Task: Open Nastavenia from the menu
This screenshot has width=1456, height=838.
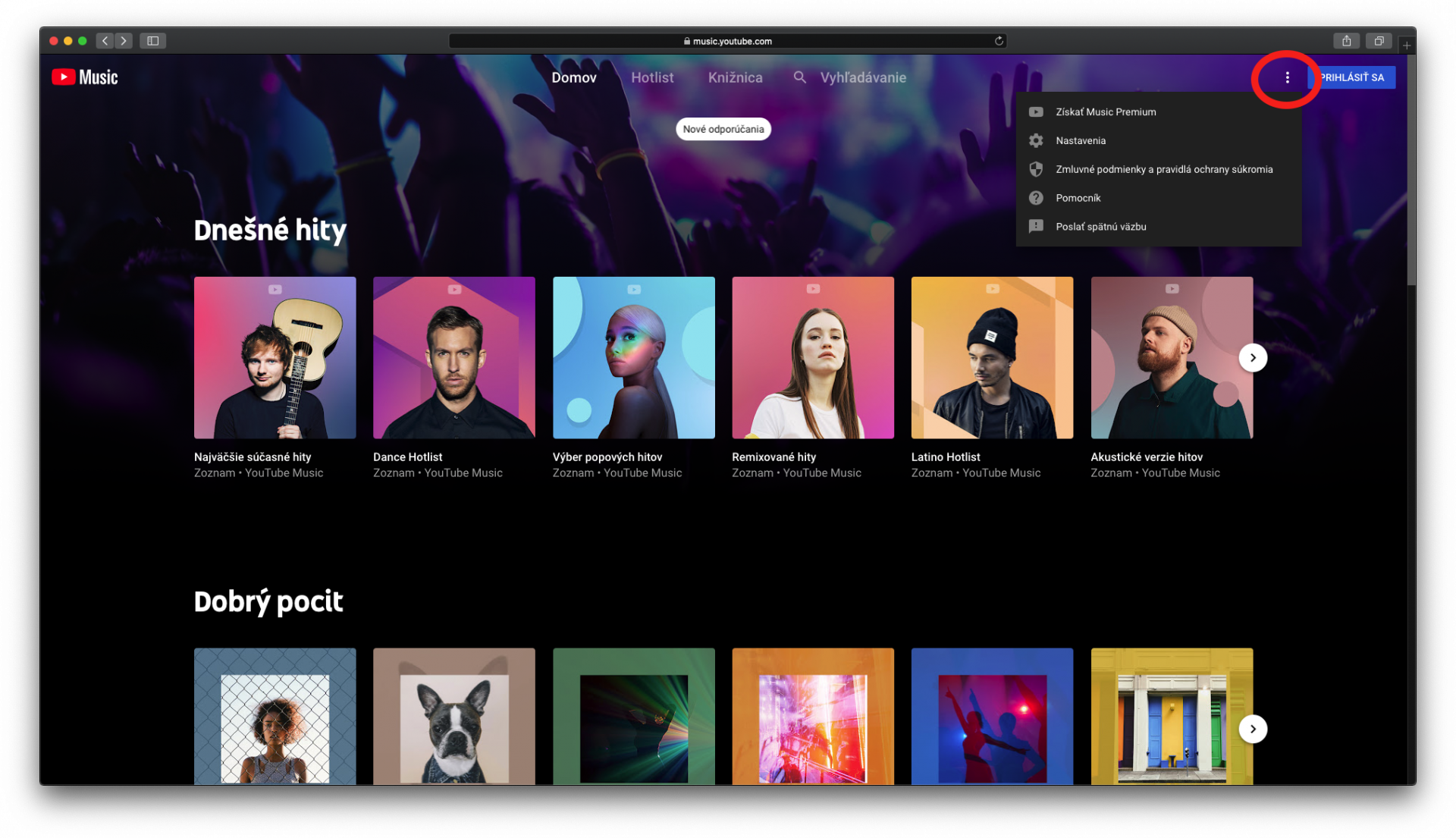Action: pyautogui.click(x=1159, y=141)
